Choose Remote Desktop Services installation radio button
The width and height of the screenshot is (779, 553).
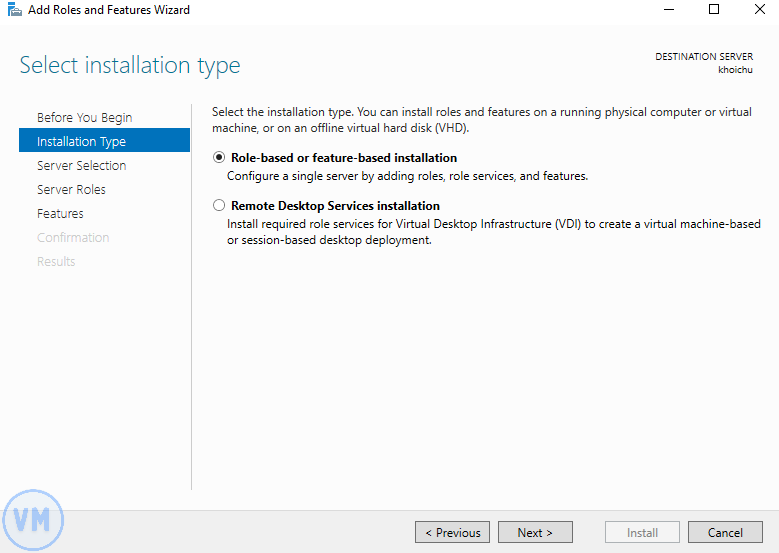219,206
